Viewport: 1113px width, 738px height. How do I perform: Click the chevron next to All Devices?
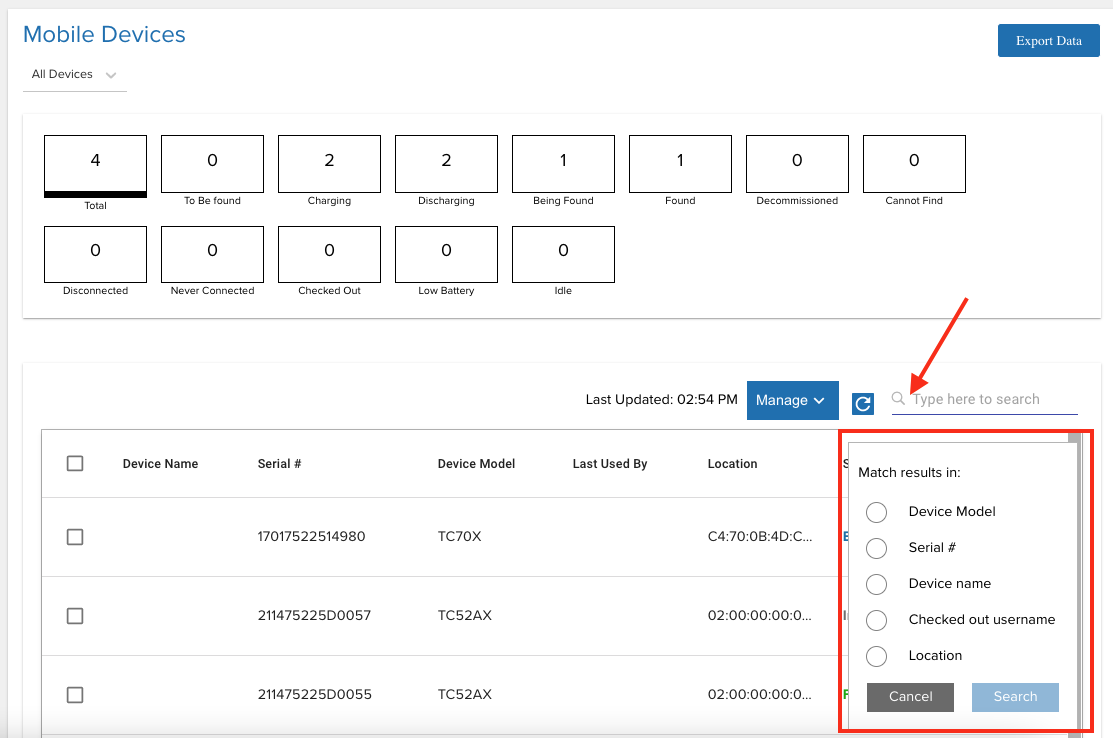coord(111,75)
